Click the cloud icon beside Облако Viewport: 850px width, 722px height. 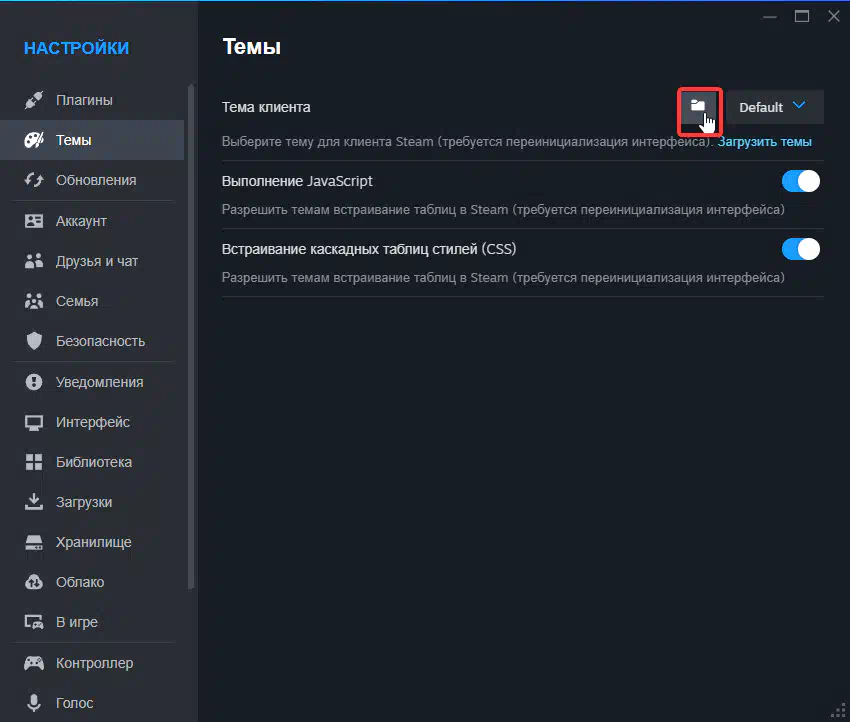tap(34, 582)
